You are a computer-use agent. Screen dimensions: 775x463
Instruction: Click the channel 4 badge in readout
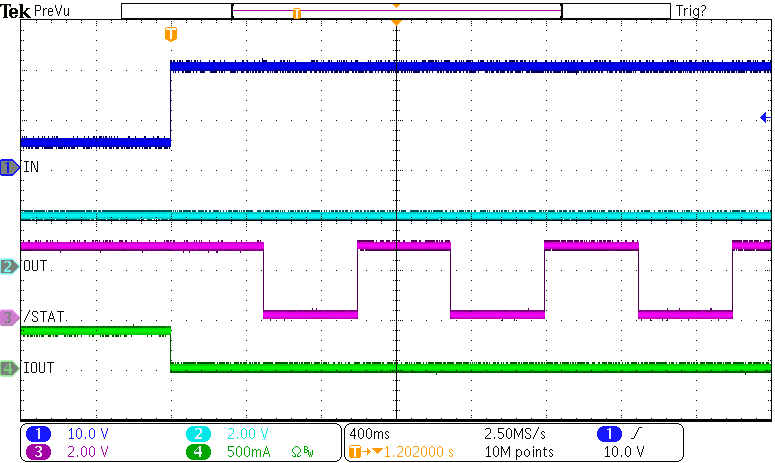point(198,452)
